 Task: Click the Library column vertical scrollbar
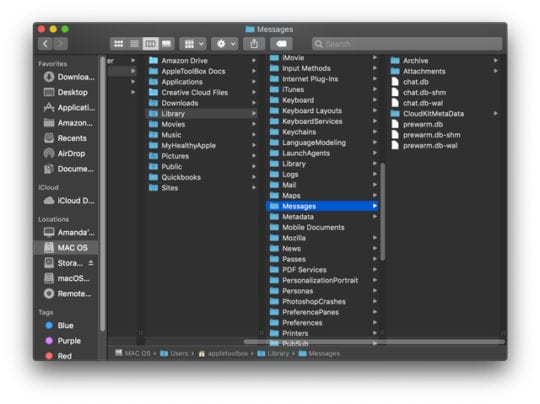[x=383, y=212]
